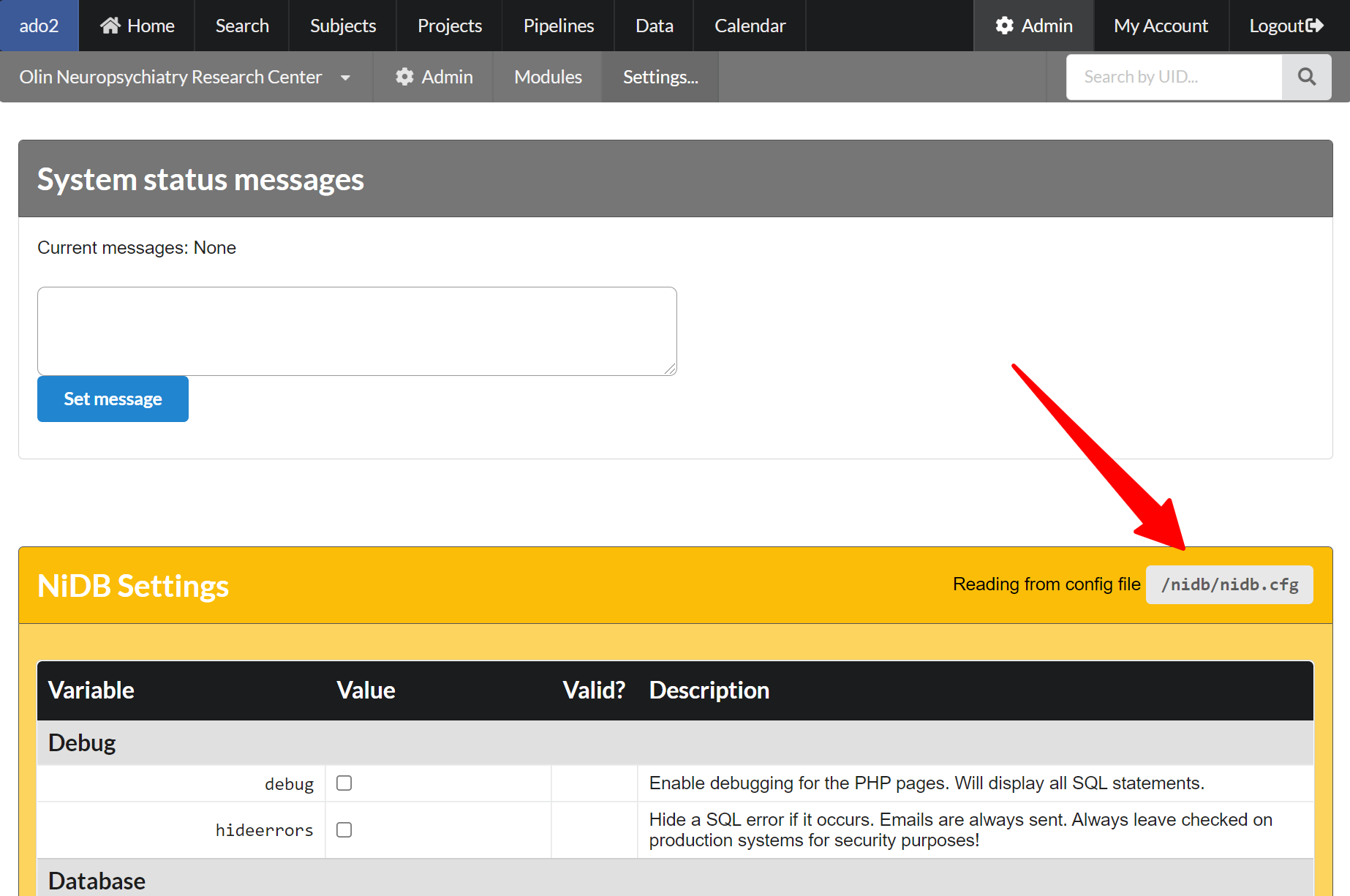Click the search magnifier icon button
Screen dimensions: 1350x896
click(x=1306, y=77)
